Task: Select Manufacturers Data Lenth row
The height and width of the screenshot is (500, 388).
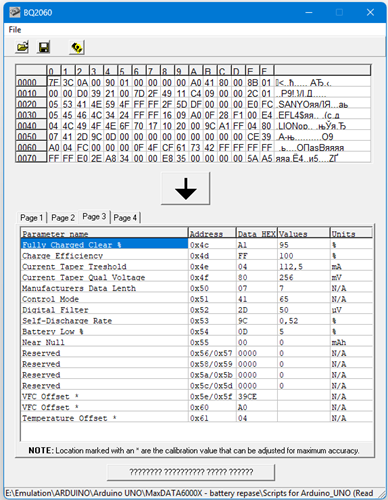Action: click(x=197, y=288)
